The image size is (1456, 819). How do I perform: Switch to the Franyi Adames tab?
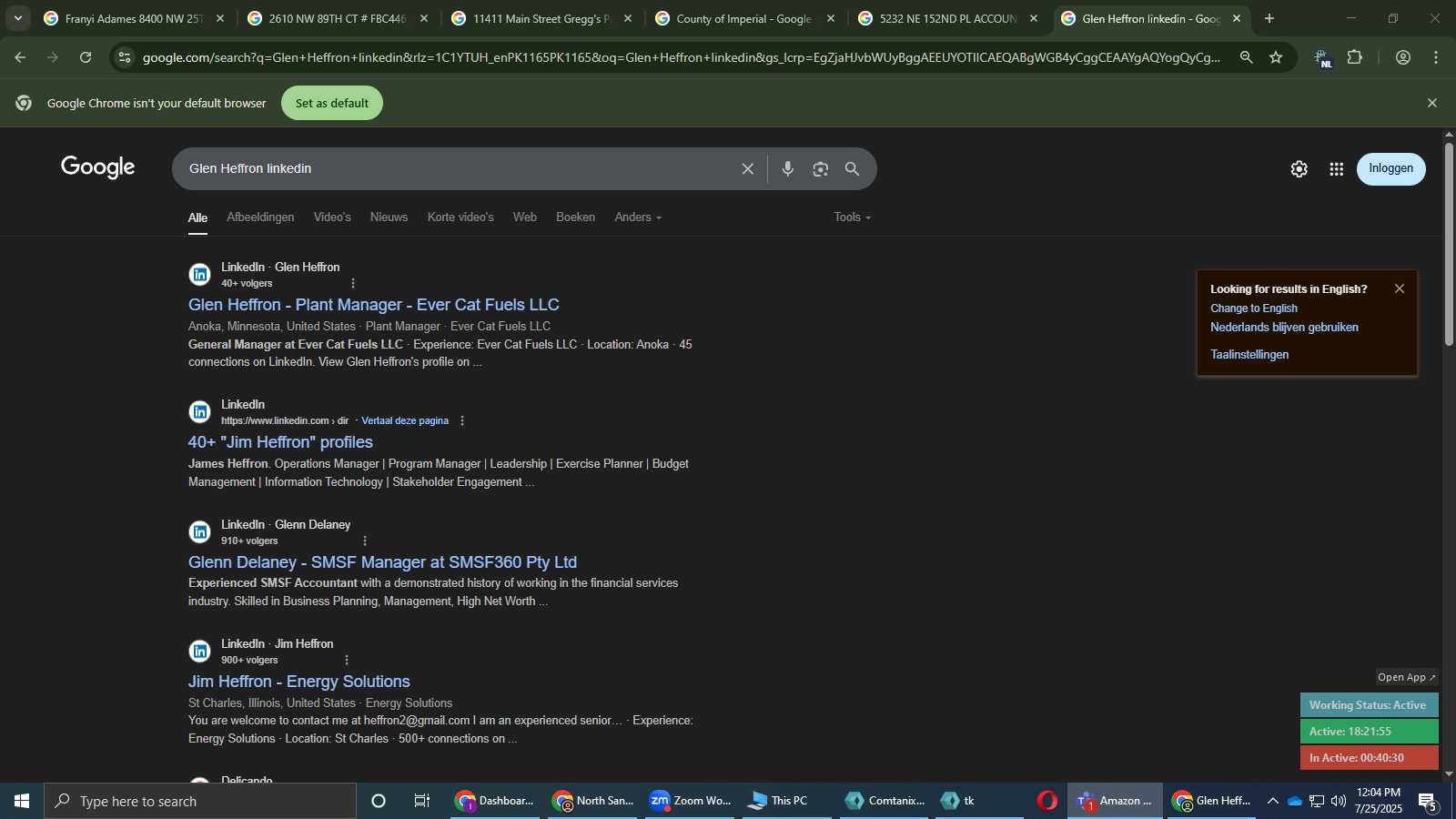click(x=134, y=18)
